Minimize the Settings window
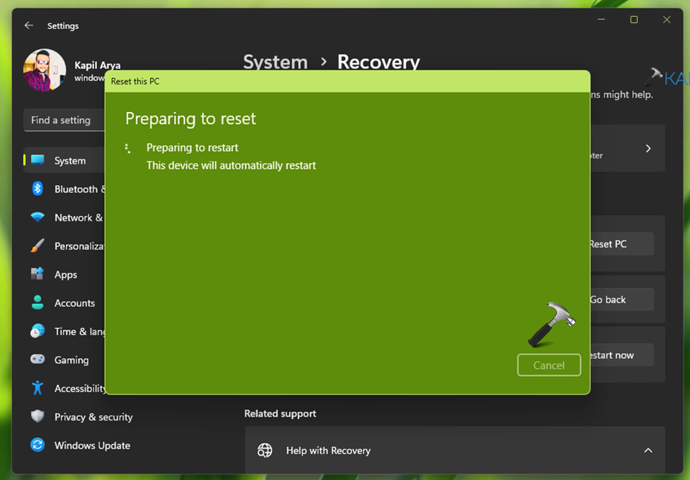Viewport: 690px width, 480px height. (x=601, y=19)
